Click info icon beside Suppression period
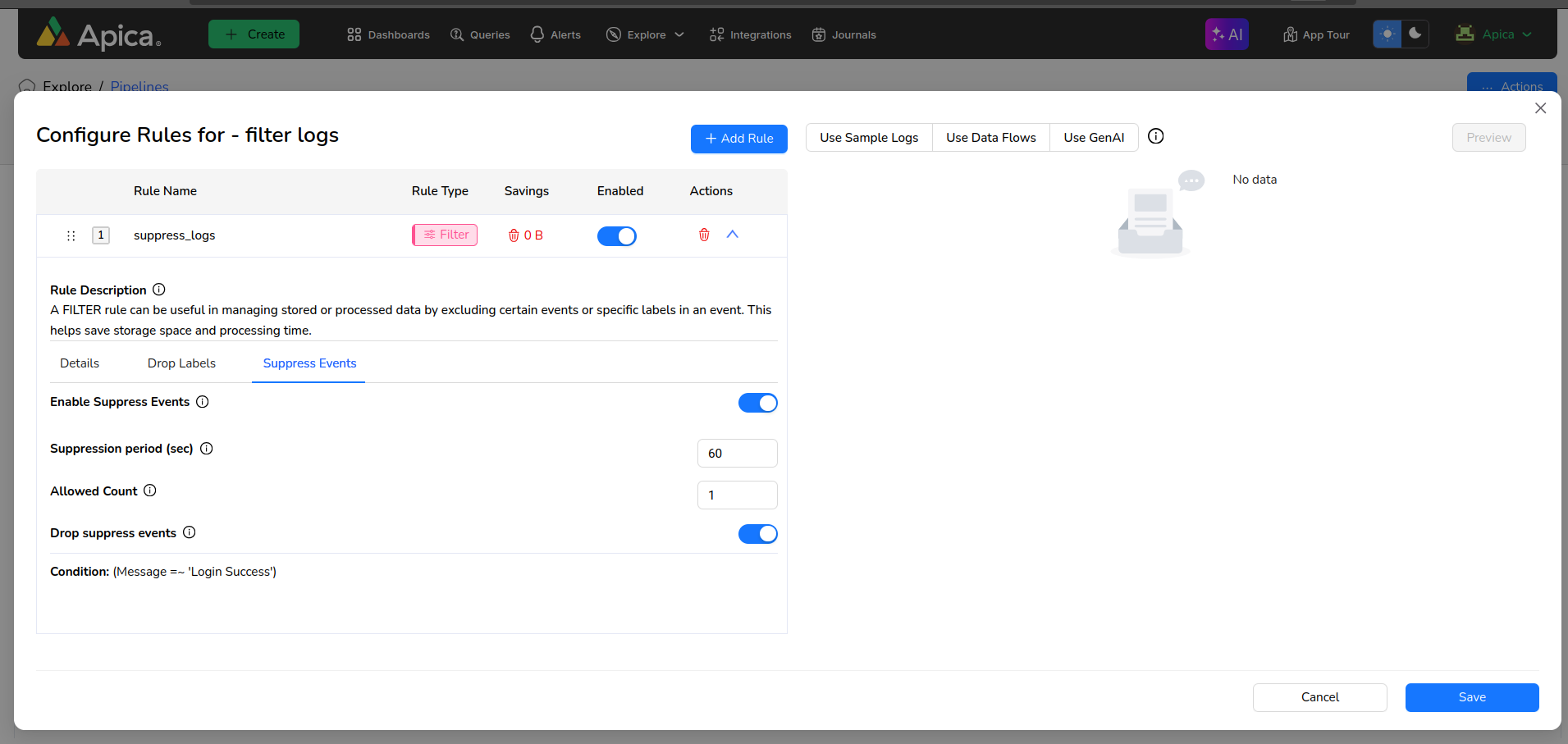 coord(207,449)
